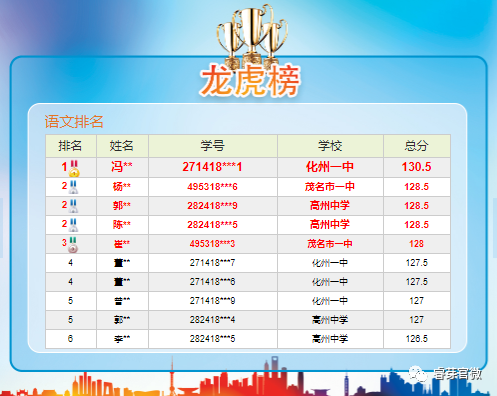Click the name 陈**

(122, 225)
